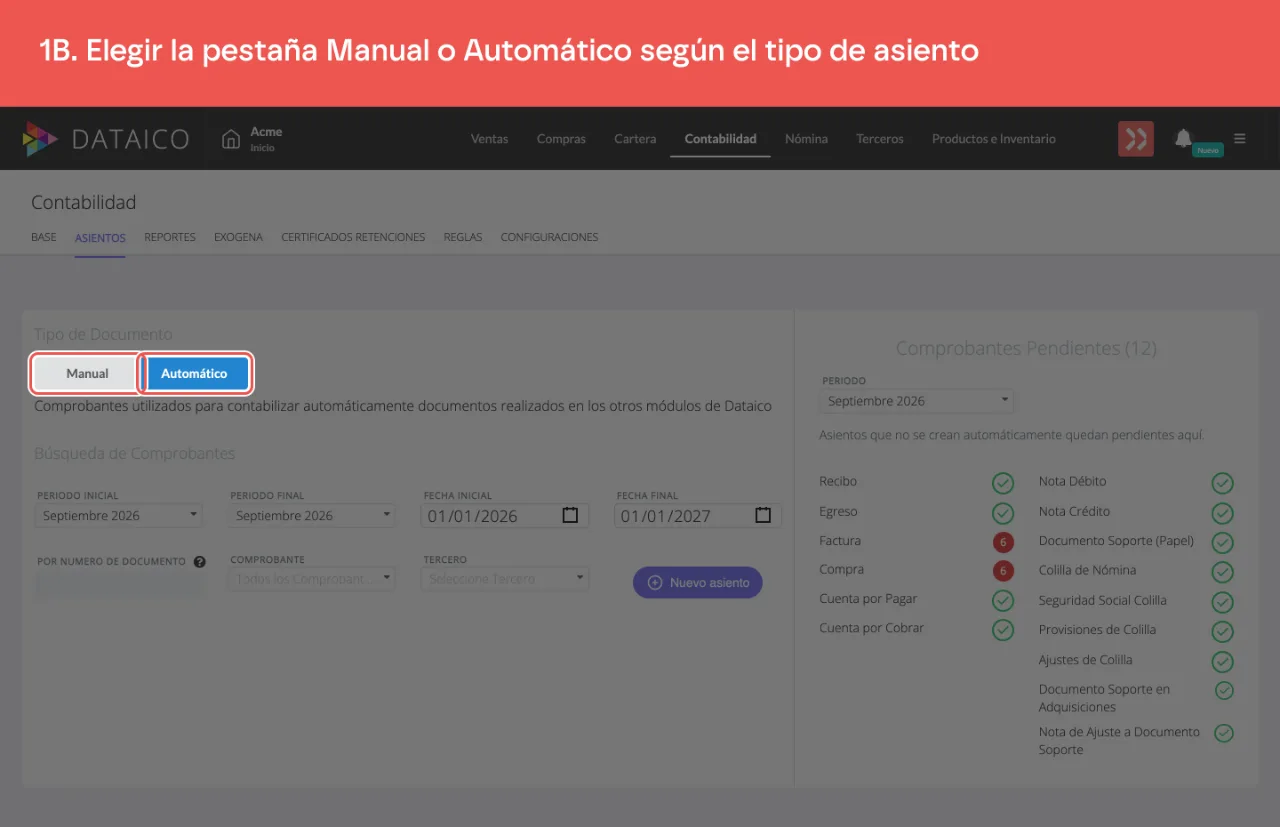The width and height of the screenshot is (1280, 827).
Task: Open the Nómina menu
Action: click(806, 139)
